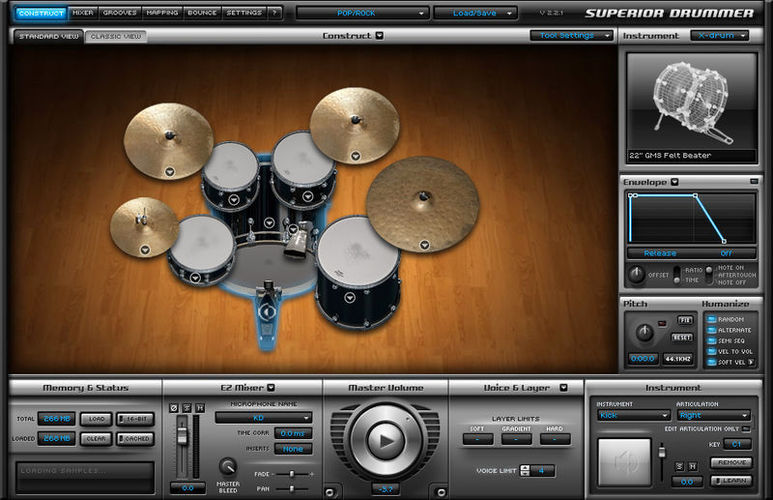
Task: Switch to the Bounce tab
Action: 202,13
